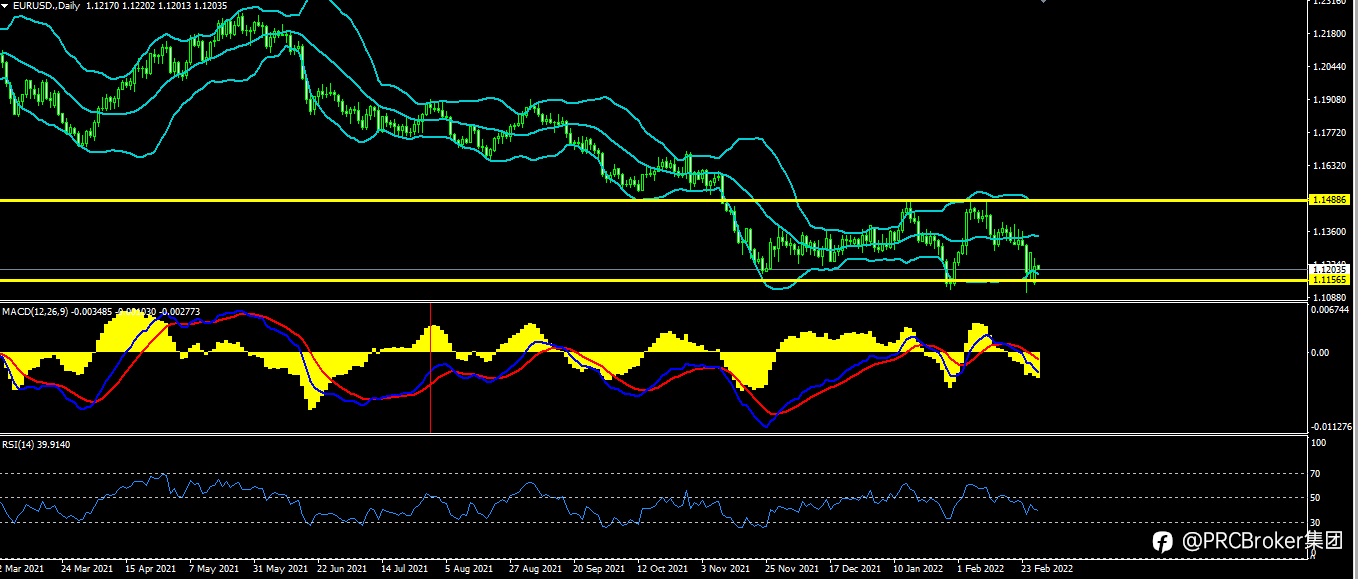Click the 12 Oct 2021 date label
Screen dimensions: 1358x579
pos(660,569)
